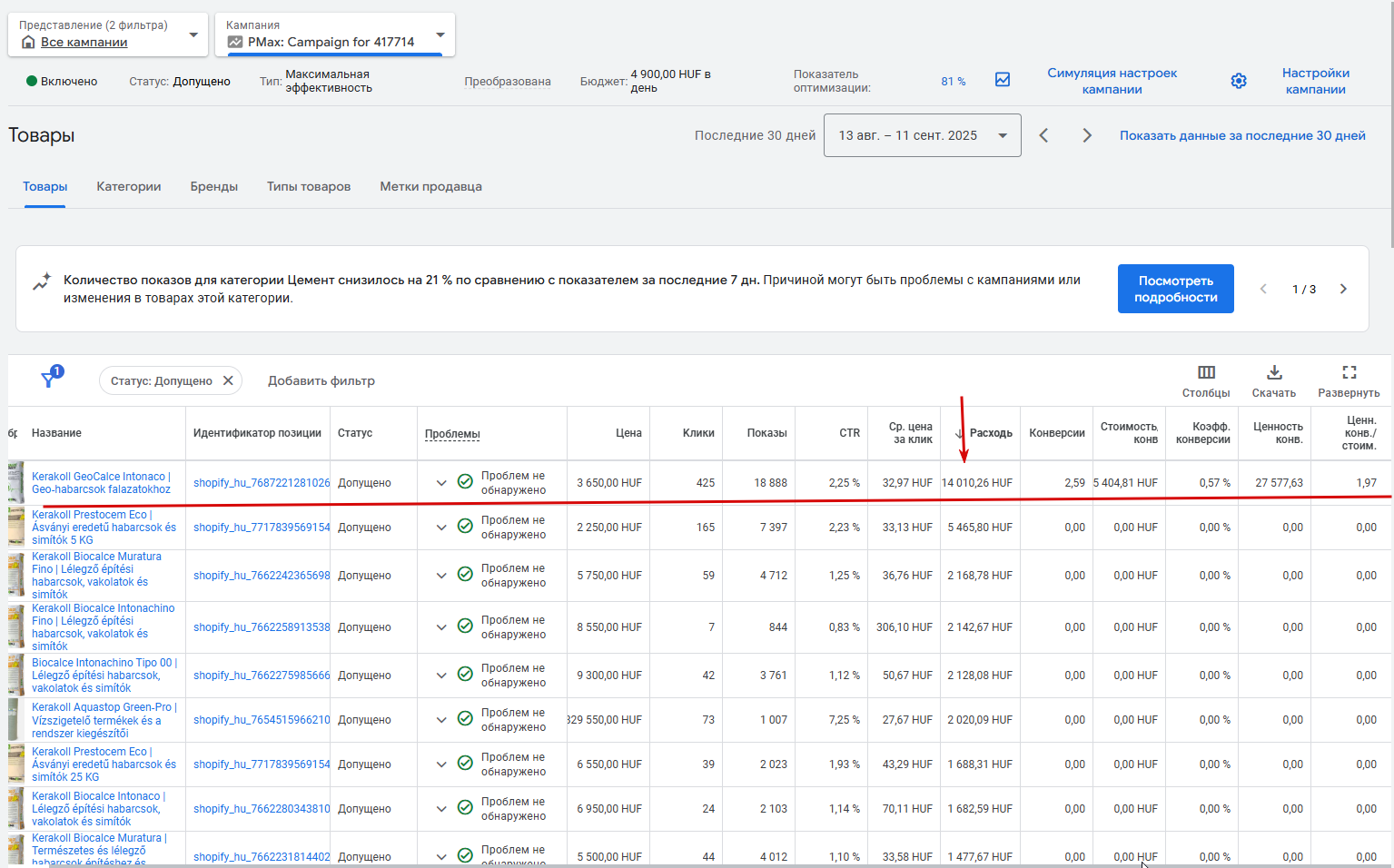Open the Кампания selector dropdown
The image size is (1394, 868).
pos(335,35)
